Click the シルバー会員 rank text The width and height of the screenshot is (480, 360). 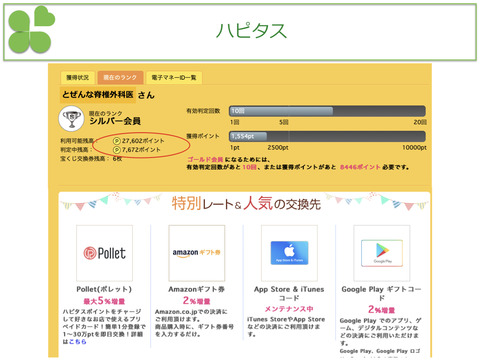coord(115,121)
